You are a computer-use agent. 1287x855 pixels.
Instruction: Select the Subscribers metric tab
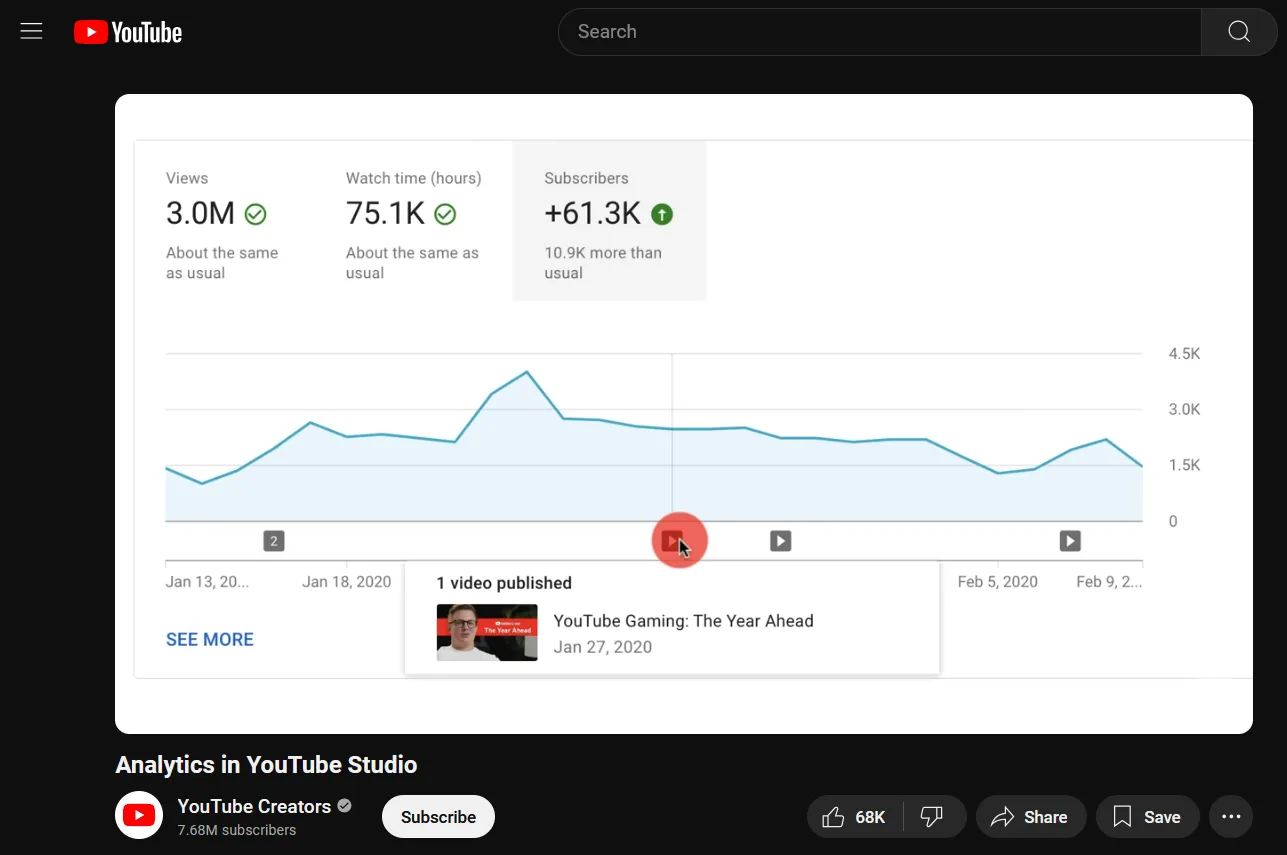[608, 220]
